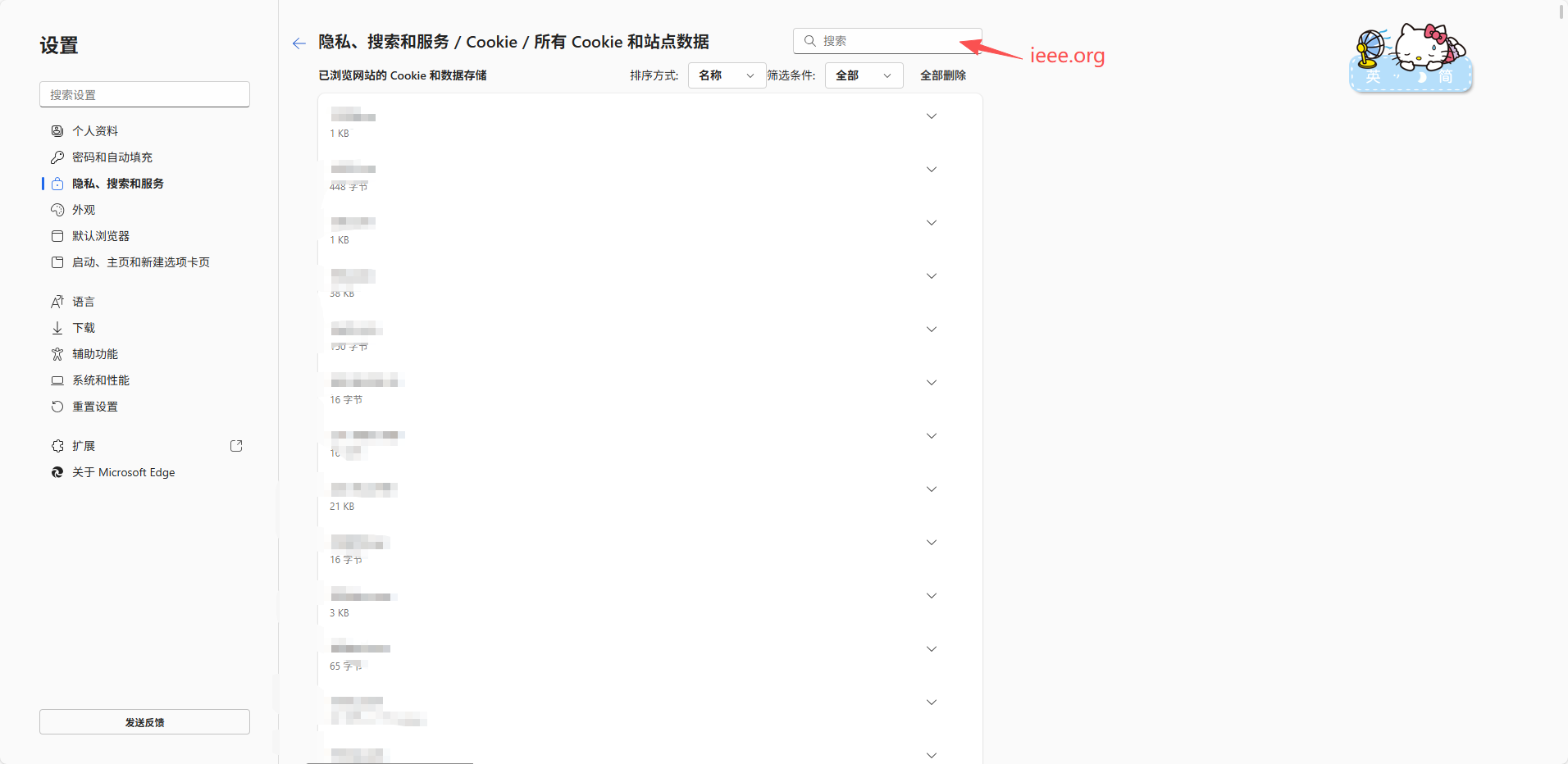Click inside the cookie 搜索 search field
Image resolution: width=1568 pixels, height=764 pixels.
click(x=886, y=40)
